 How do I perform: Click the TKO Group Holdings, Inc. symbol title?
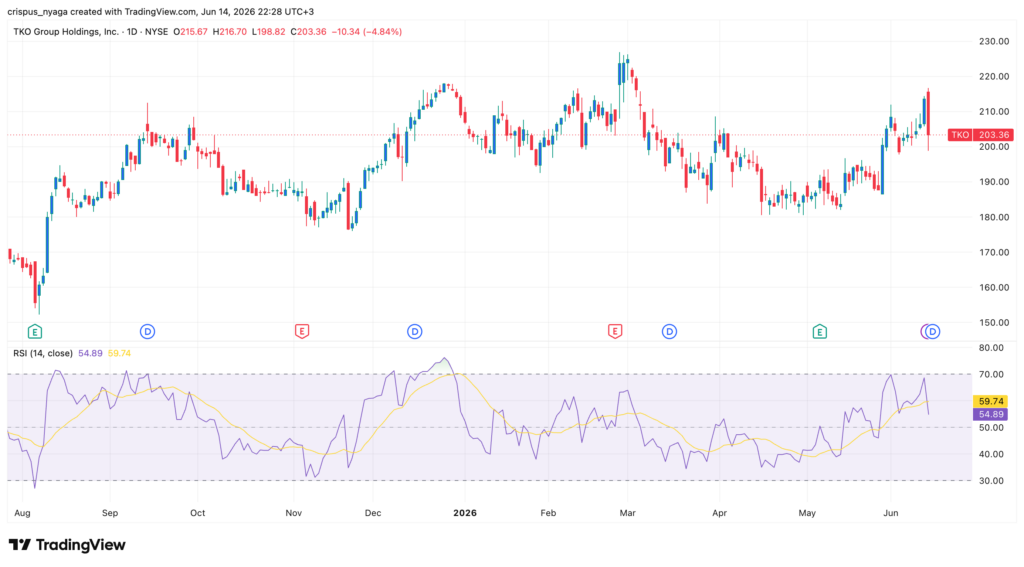pyautogui.click(x=66, y=31)
